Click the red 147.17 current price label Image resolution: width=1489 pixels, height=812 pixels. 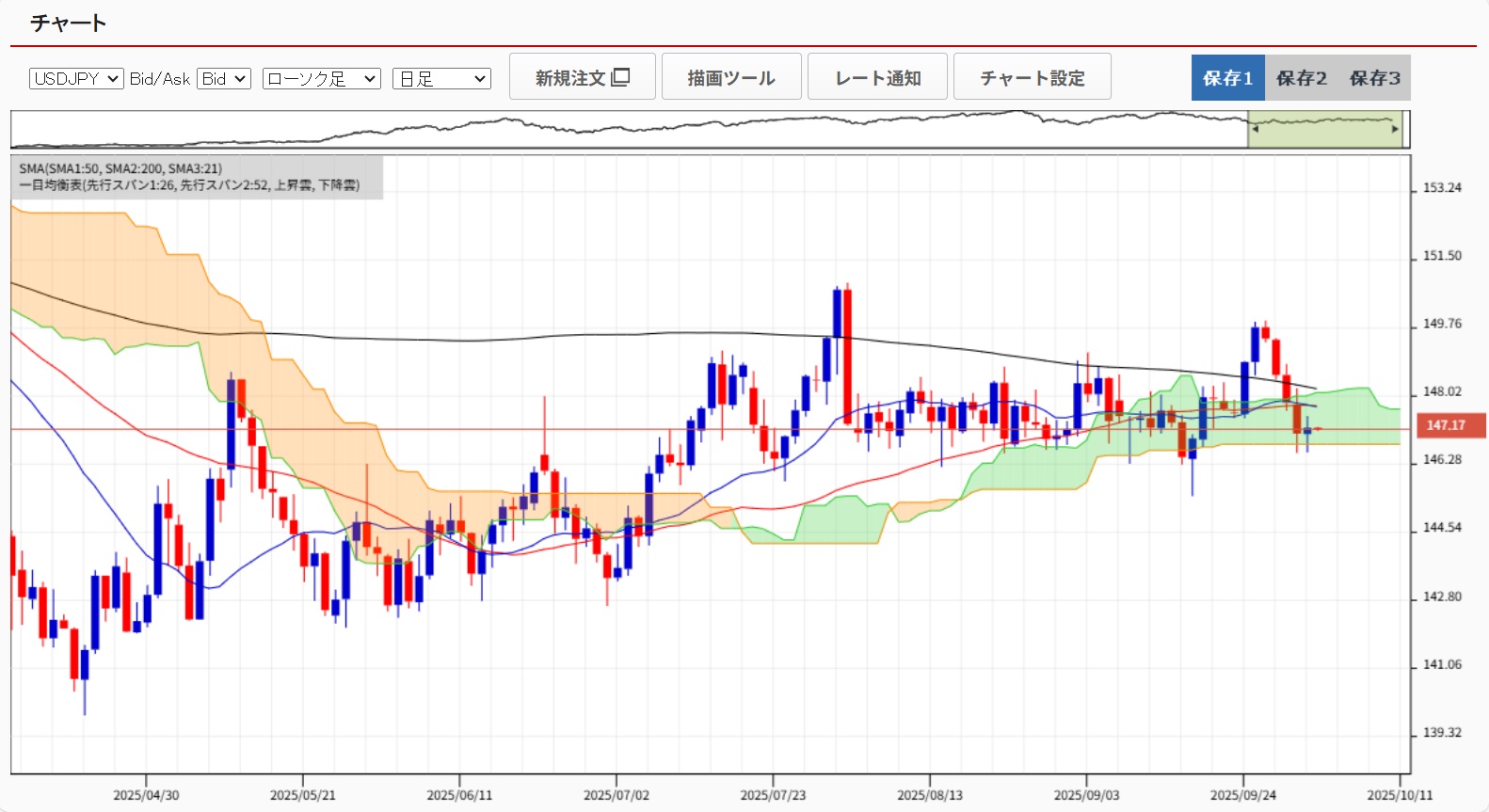point(1445,425)
